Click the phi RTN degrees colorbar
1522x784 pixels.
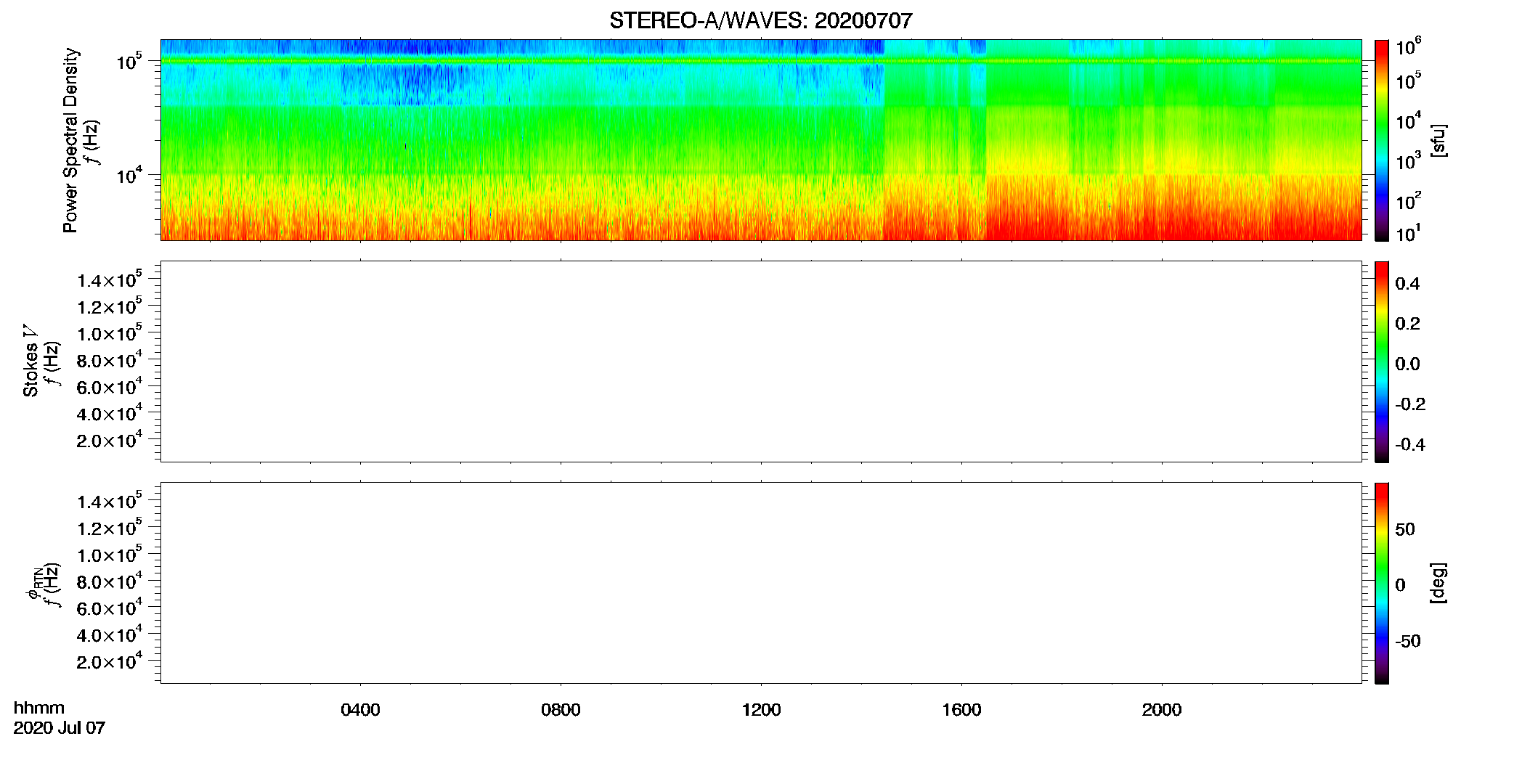coord(1382,583)
